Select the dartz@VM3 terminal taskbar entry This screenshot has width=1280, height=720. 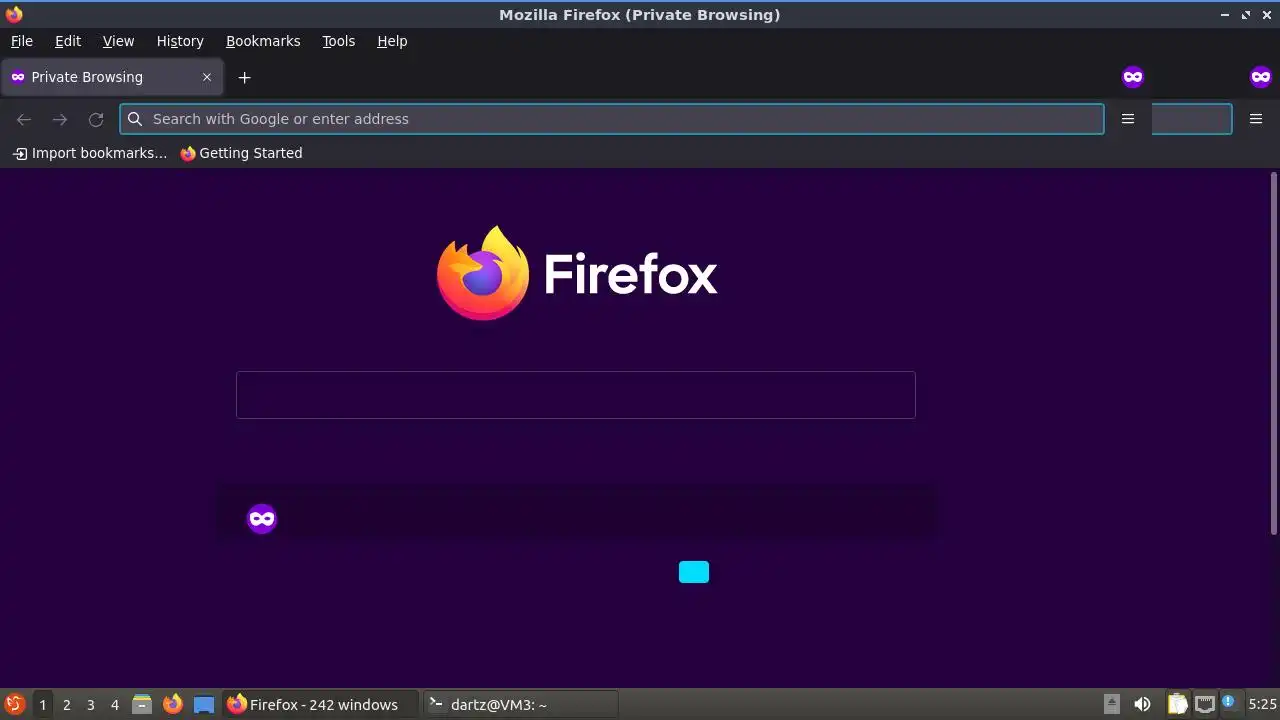click(x=520, y=704)
